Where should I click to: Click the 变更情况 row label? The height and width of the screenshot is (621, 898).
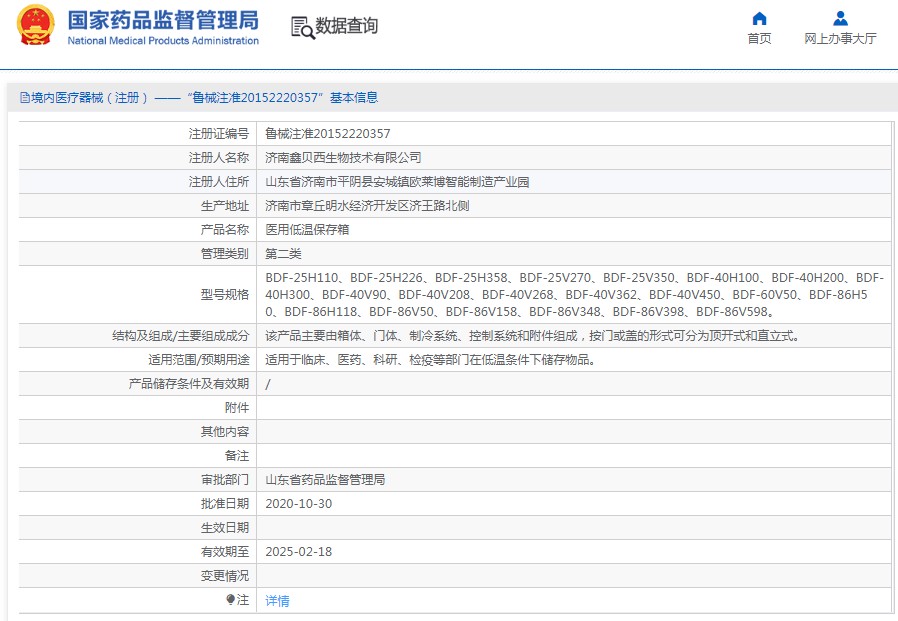224,576
